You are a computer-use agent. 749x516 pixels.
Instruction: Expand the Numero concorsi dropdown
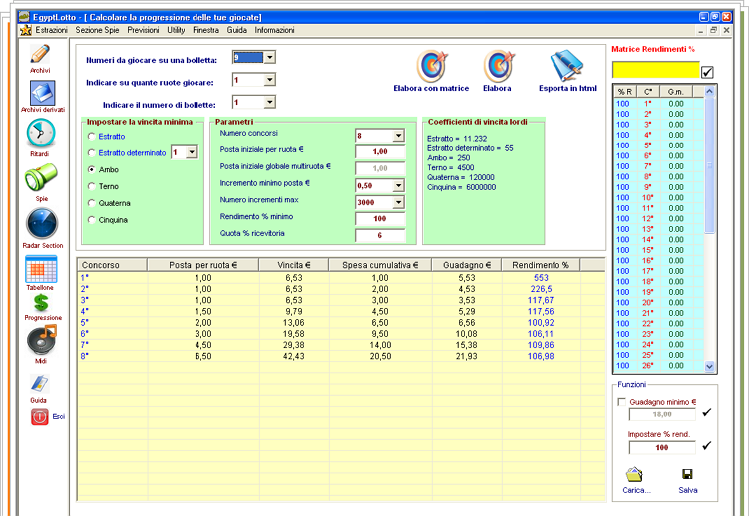397,136
